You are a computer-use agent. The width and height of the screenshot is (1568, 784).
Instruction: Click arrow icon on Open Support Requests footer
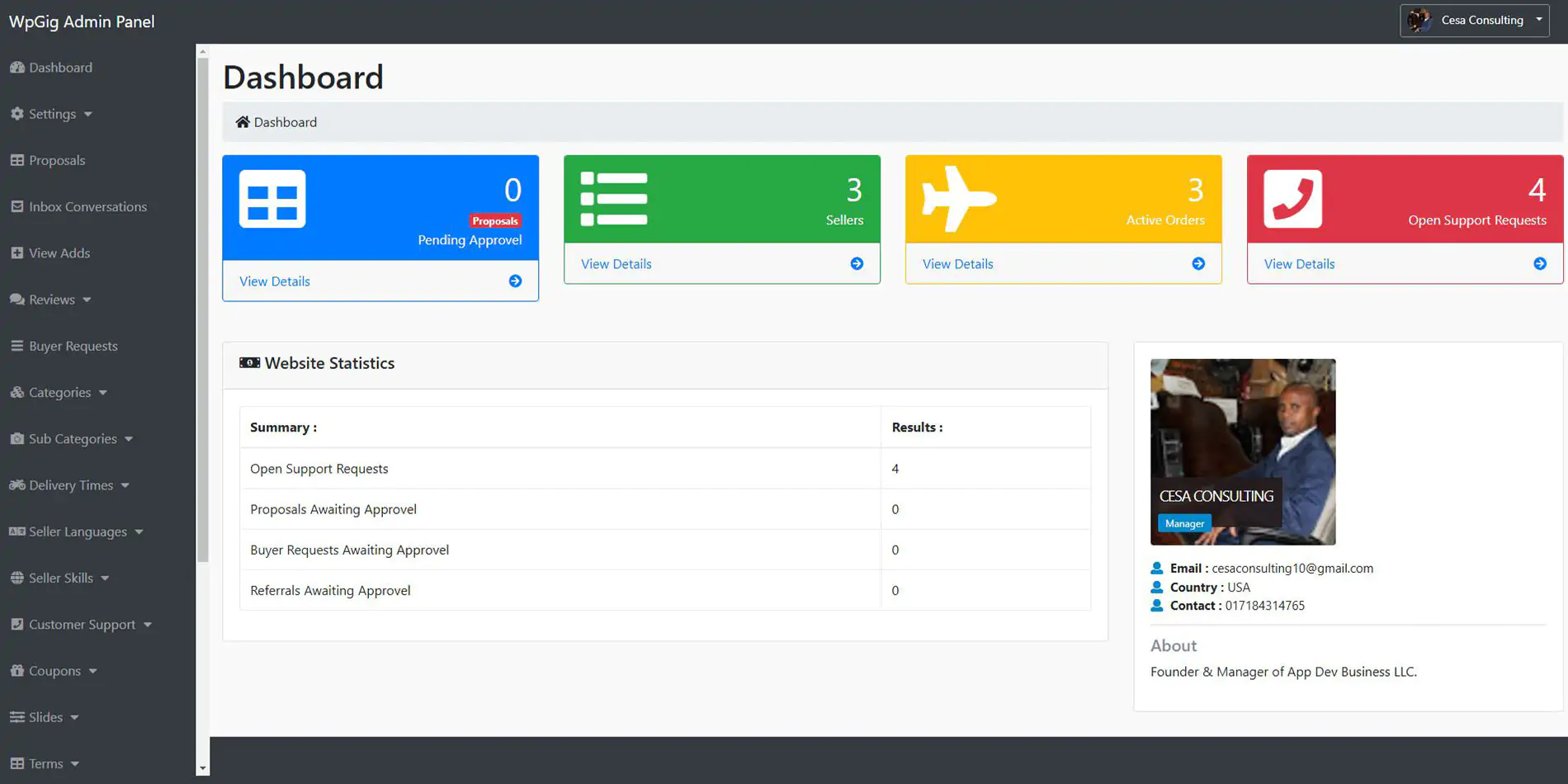pos(1540,264)
